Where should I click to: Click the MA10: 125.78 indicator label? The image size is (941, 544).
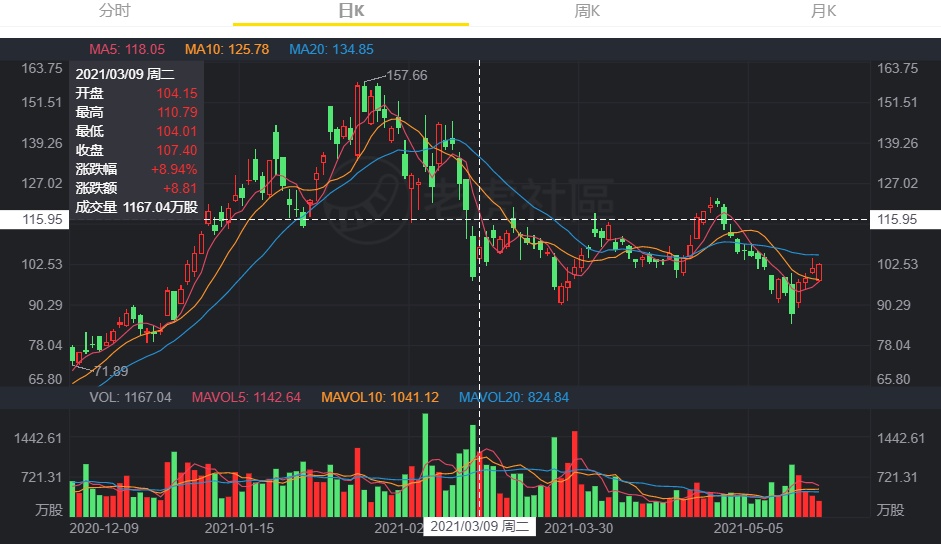coord(227,49)
